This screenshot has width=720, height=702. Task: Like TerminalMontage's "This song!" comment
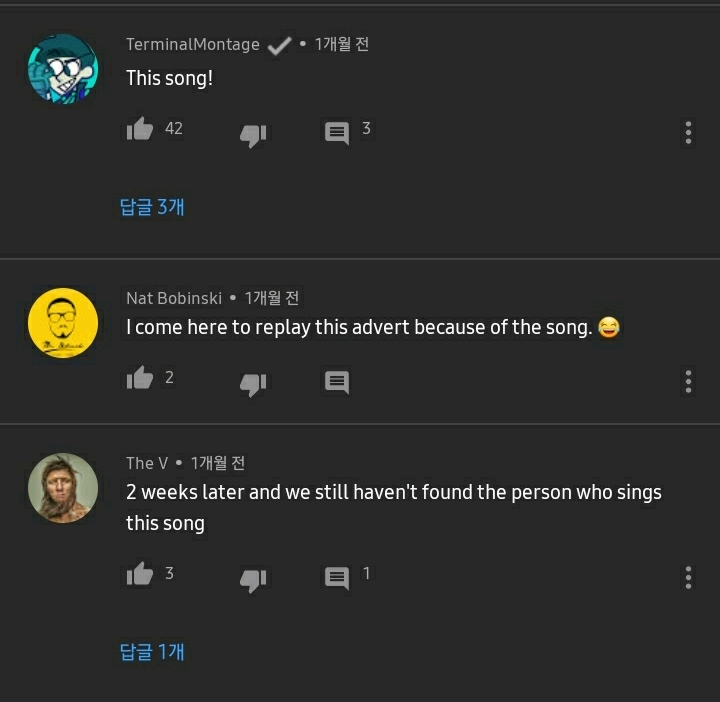click(x=140, y=129)
